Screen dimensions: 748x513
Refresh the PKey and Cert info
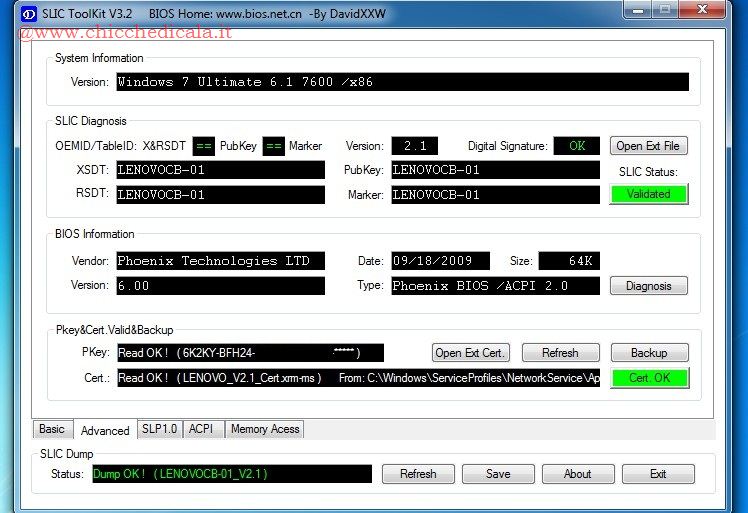coord(560,353)
